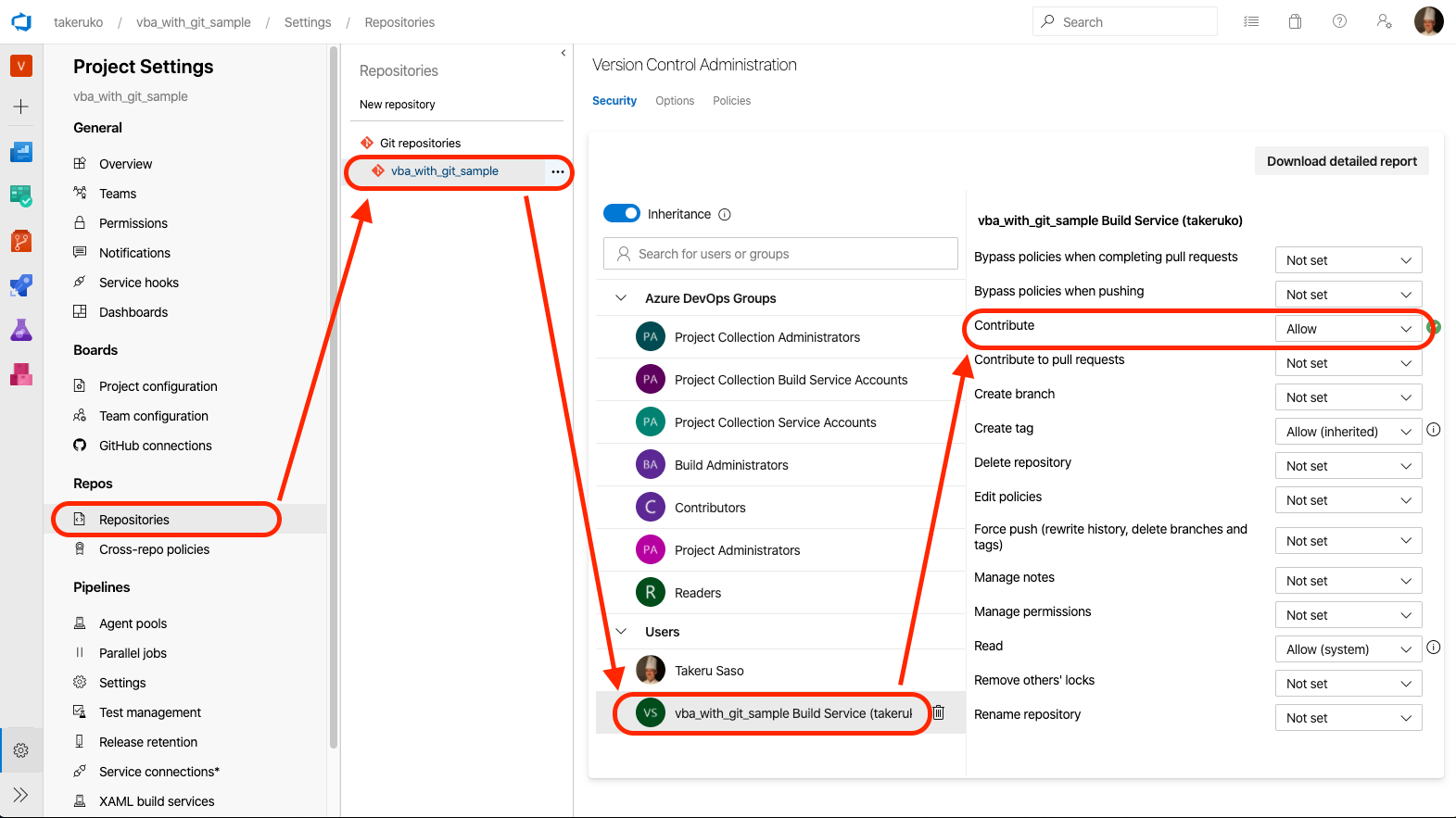Open the Bypass policies when pushing dropdown
1456x818 pixels.
(x=1348, y=295)
